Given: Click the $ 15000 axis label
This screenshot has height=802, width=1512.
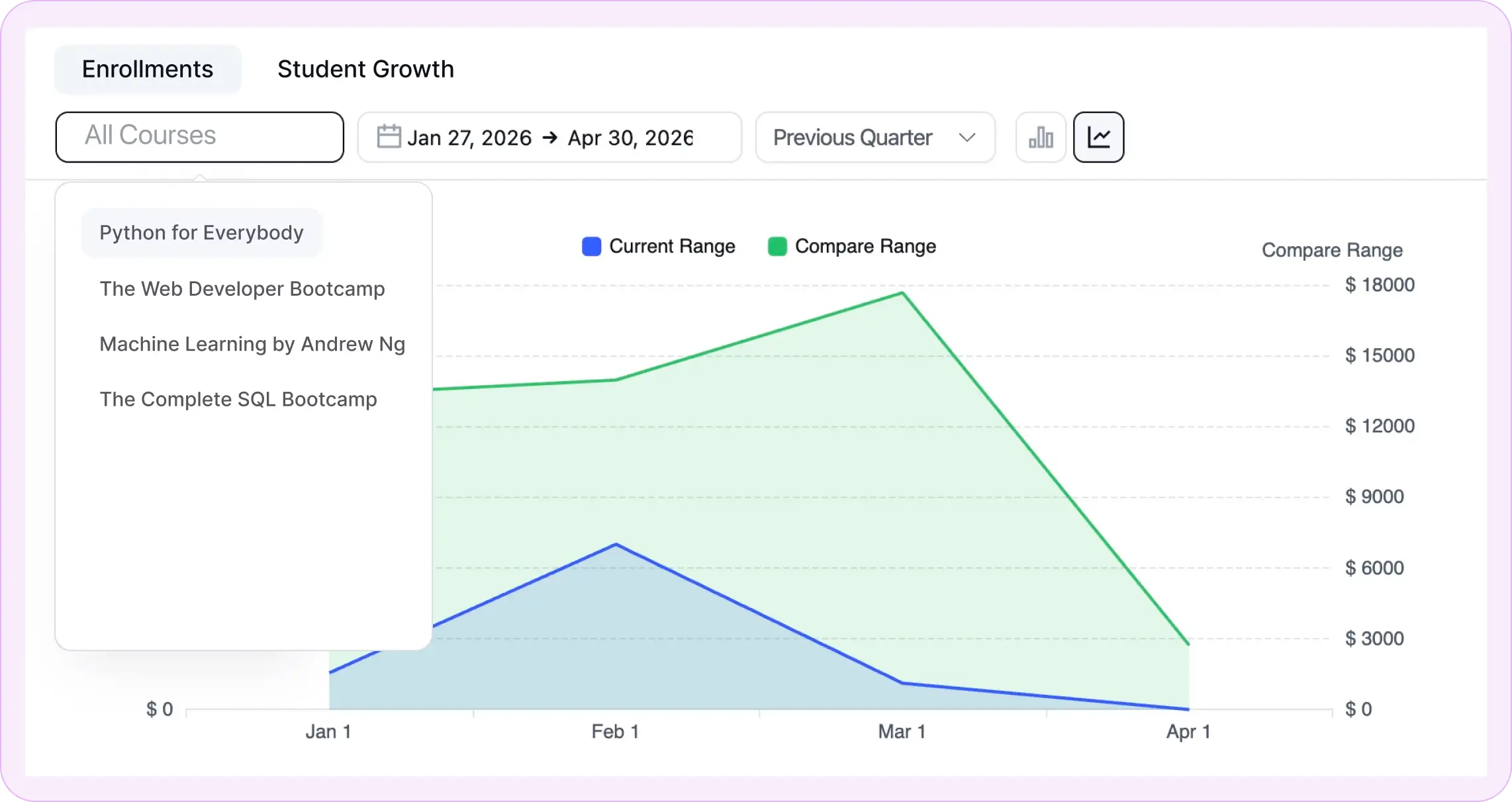Looking at the screenshot, I should [x=1380, y=355].
